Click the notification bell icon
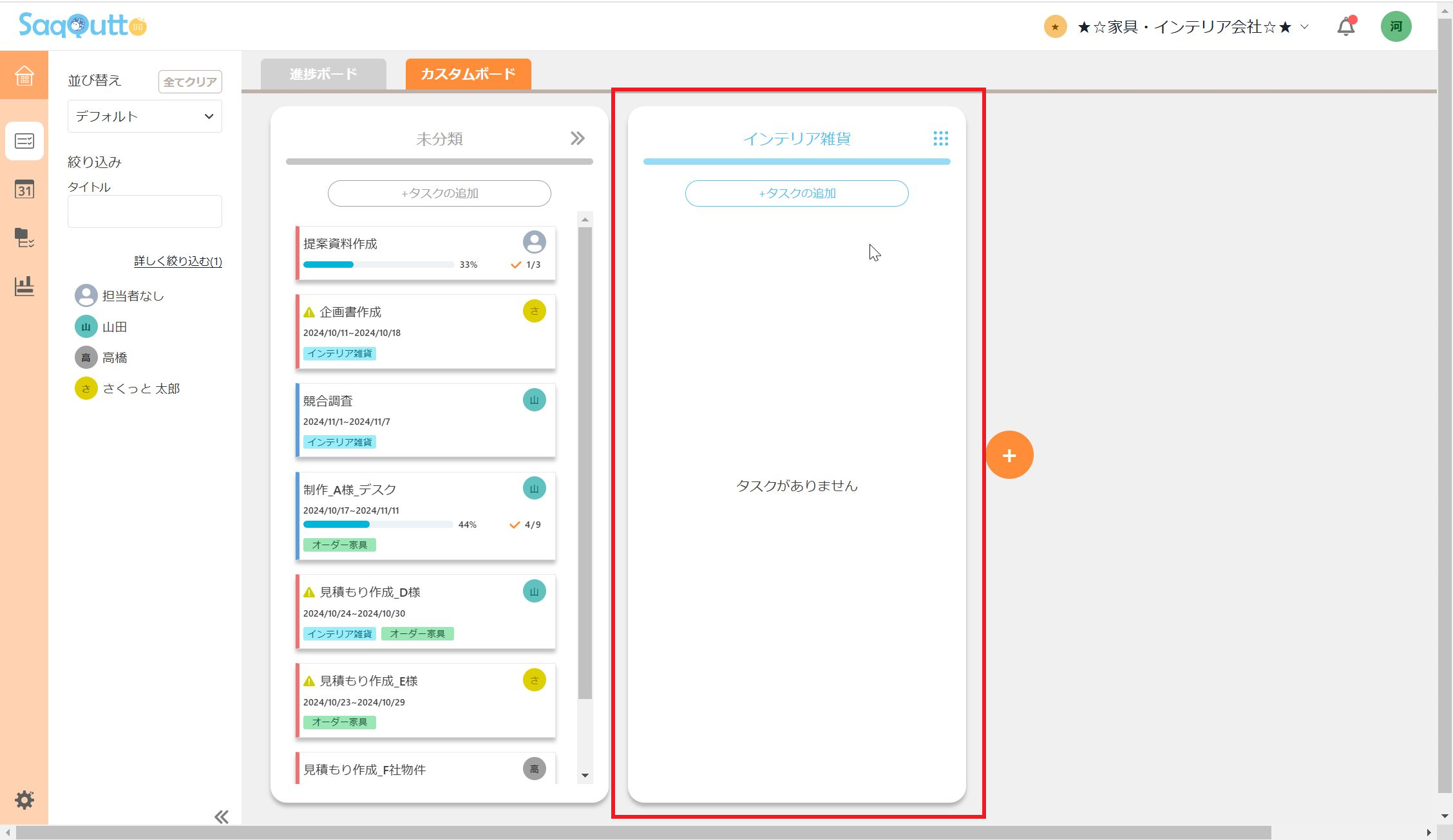The width and height of the screenshot is (1453, 840). 1345,27
